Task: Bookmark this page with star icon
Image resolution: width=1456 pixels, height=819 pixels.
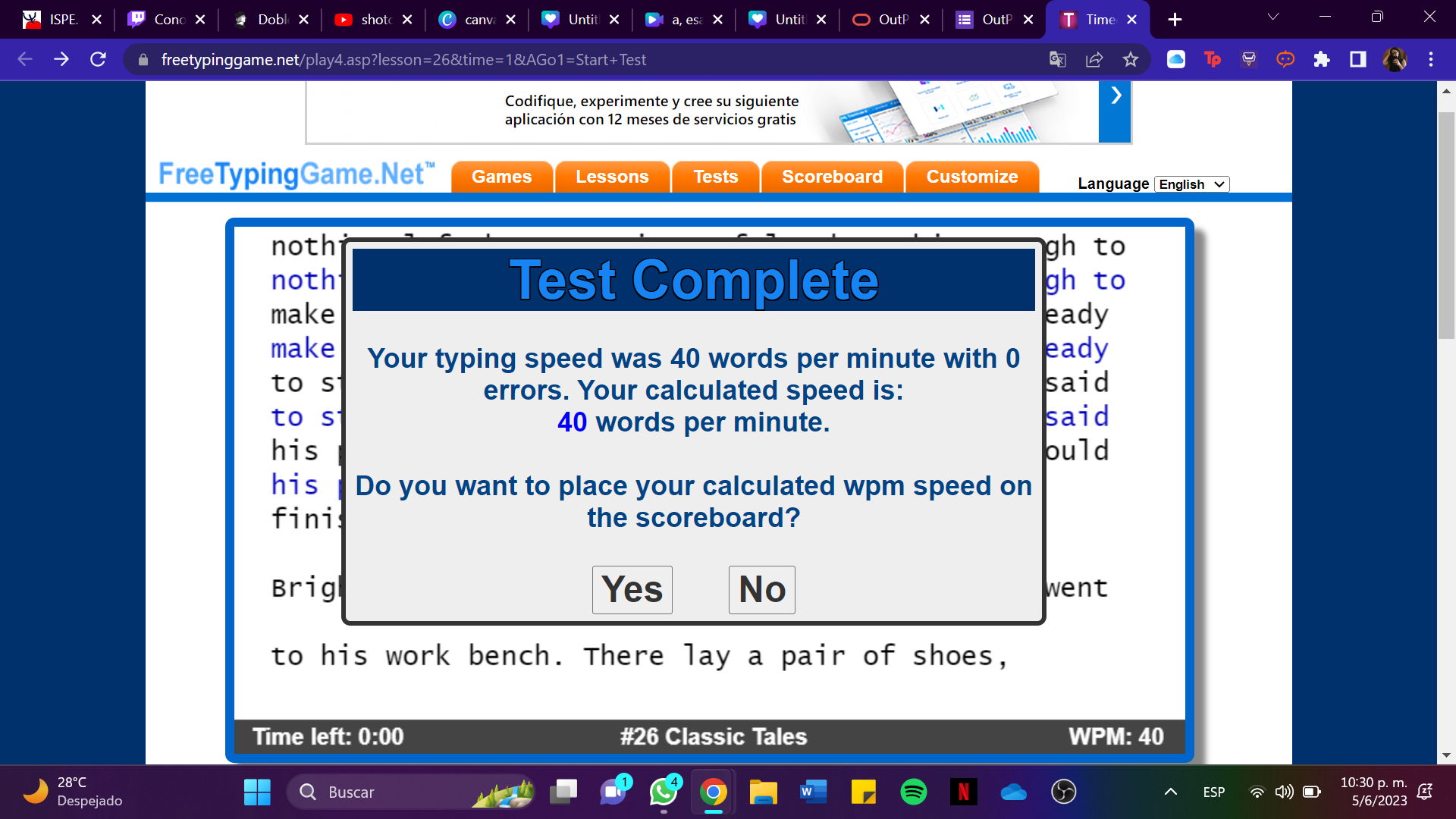Action: pos(1131,59)
